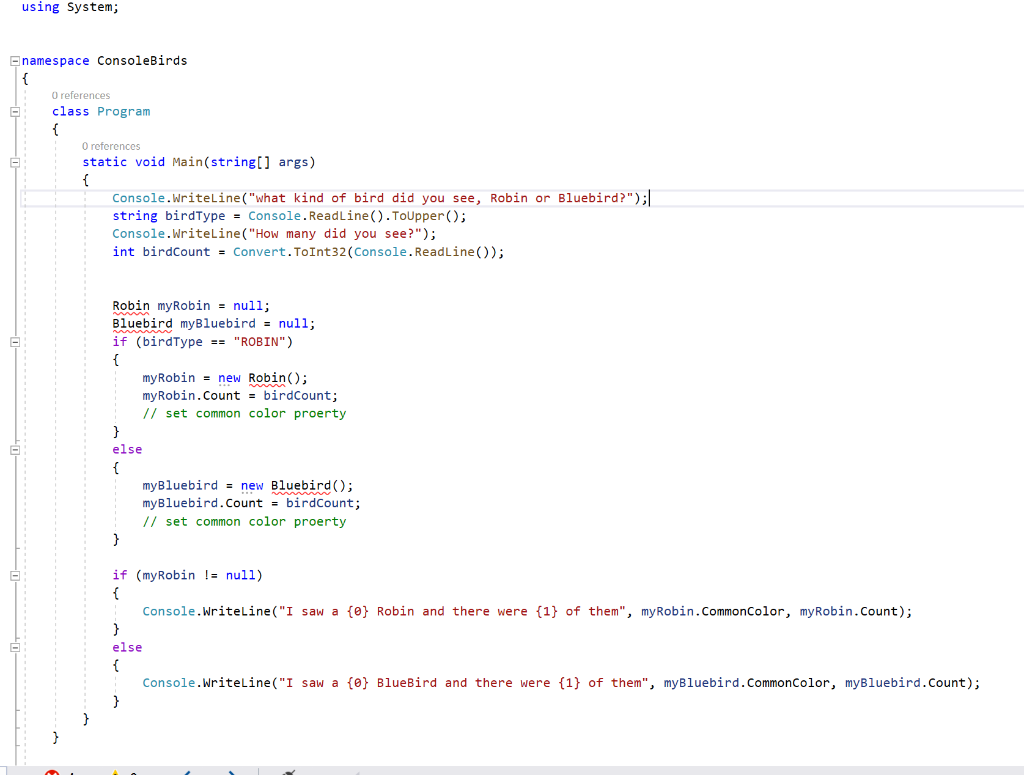Click the squiggle-underlined Robin type name
1024x775 pixels.
[130, 305]
